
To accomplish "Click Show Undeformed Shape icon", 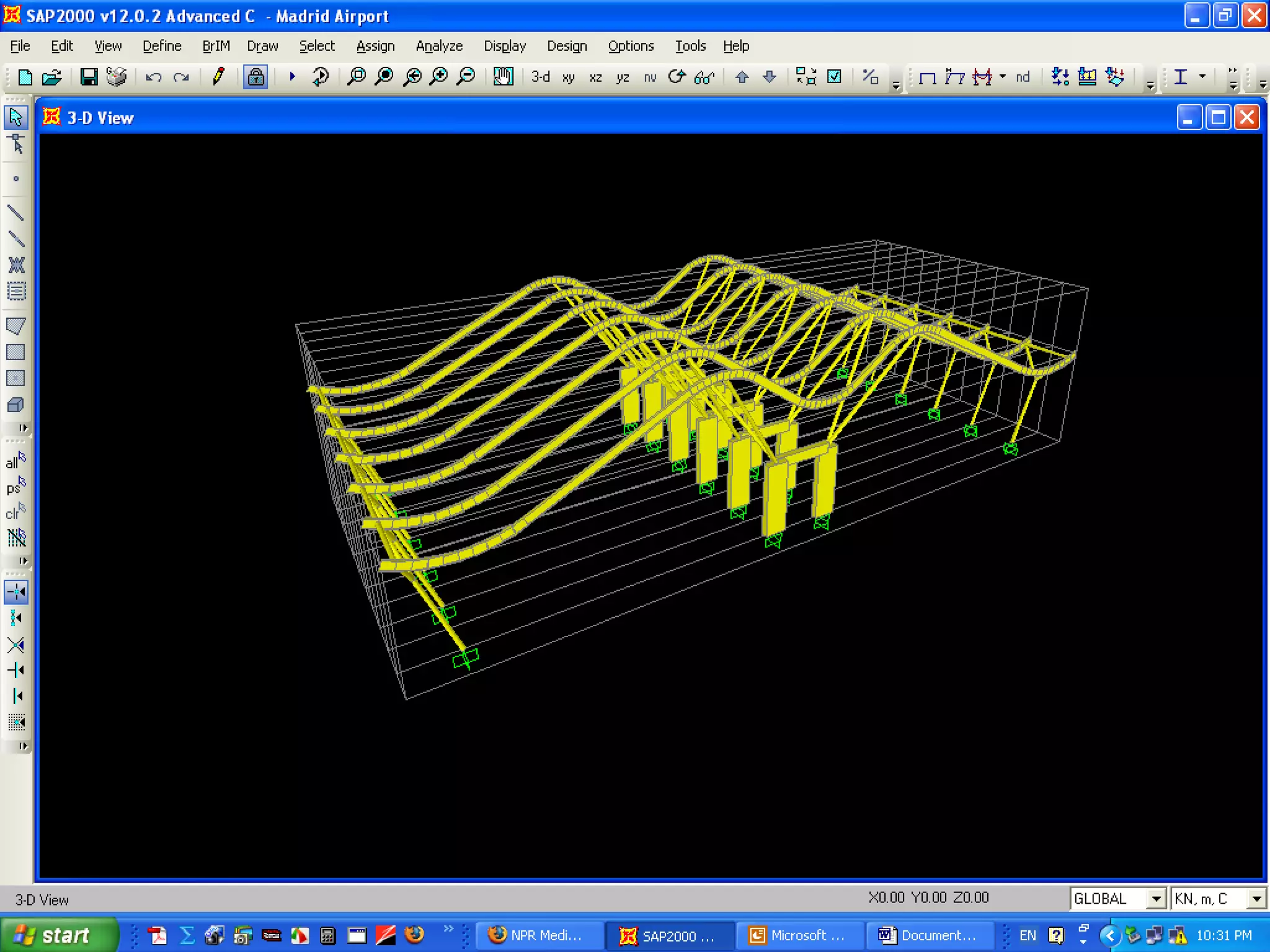I will point(927,77).
